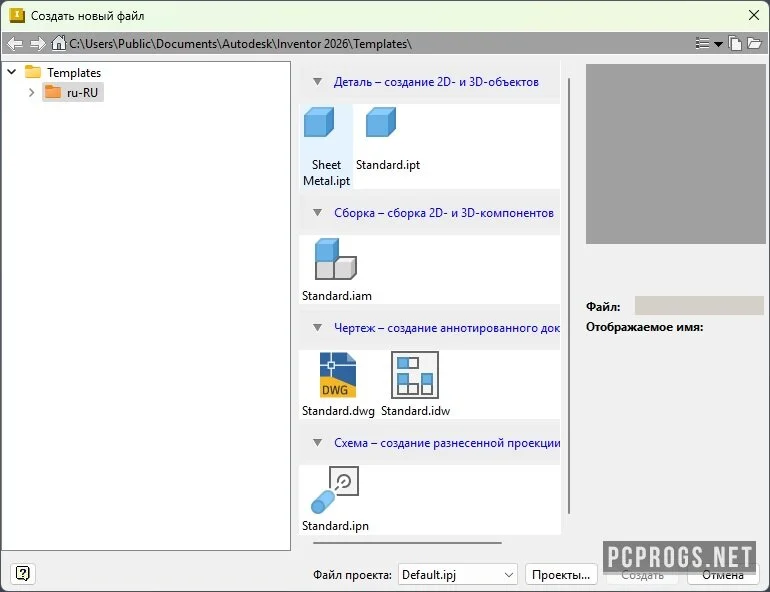Click the Чертеж section heading link
Image resolution: width=770 pixels, height=592 pixels.
(x=447, y=328)
